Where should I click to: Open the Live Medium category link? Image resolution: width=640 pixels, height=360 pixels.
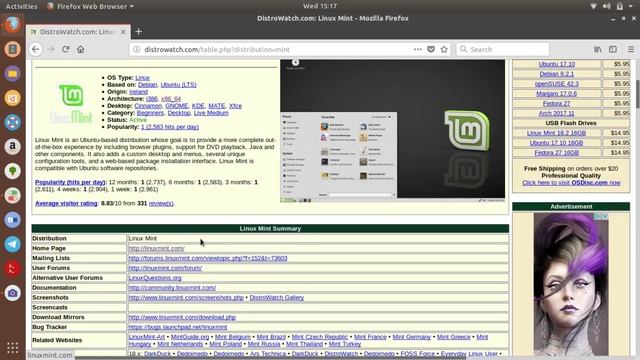pyautogui.click(x=211, y=113)
